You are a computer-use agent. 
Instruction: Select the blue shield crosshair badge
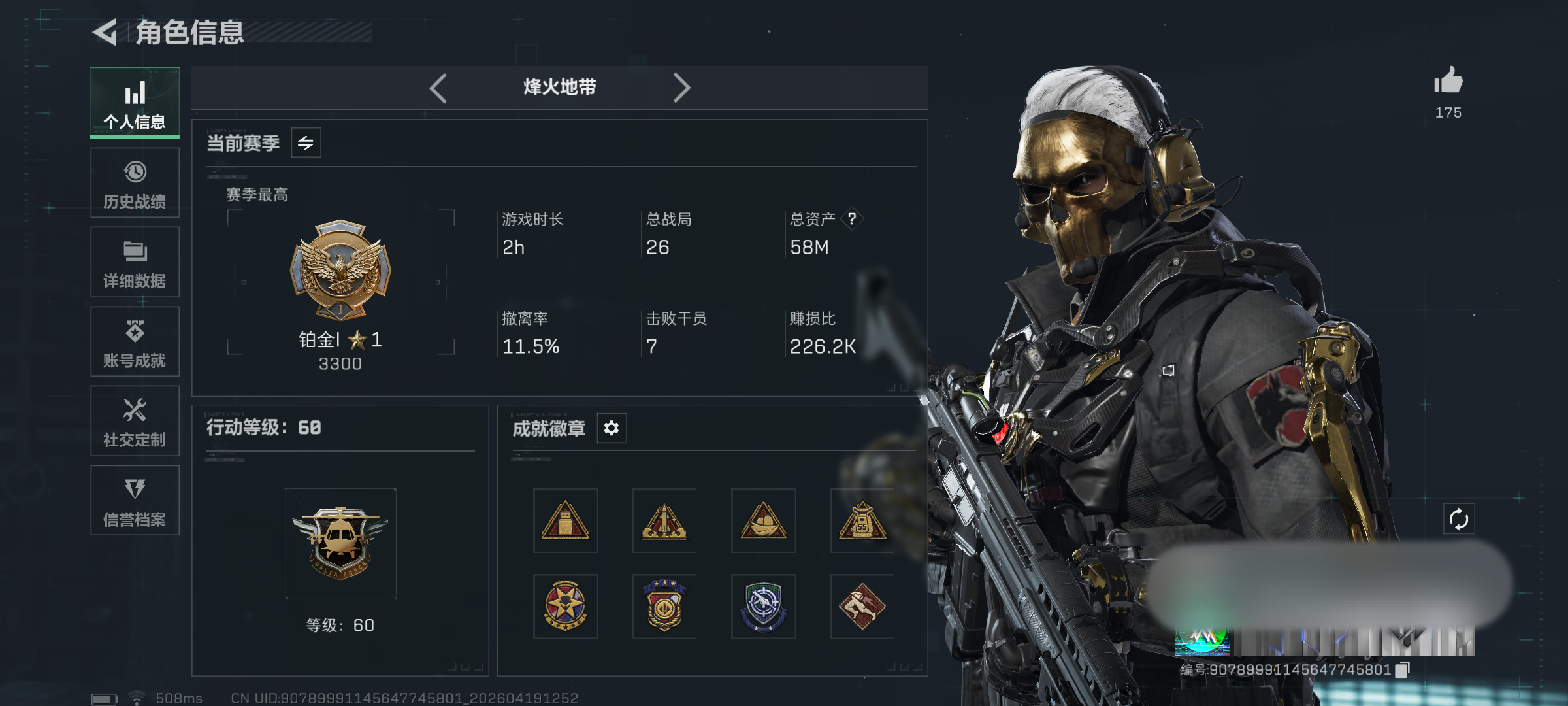pyautogui.click(x=763, y=607)
